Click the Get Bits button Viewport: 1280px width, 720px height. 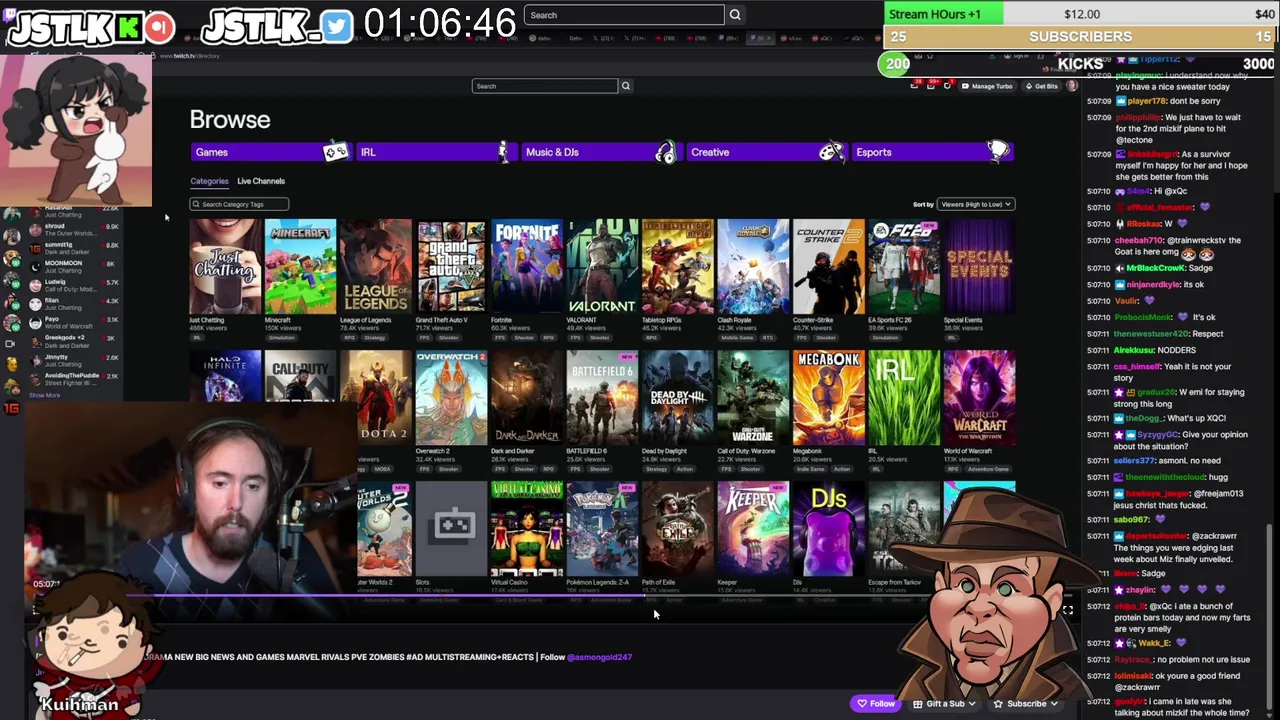(1042, 86)
